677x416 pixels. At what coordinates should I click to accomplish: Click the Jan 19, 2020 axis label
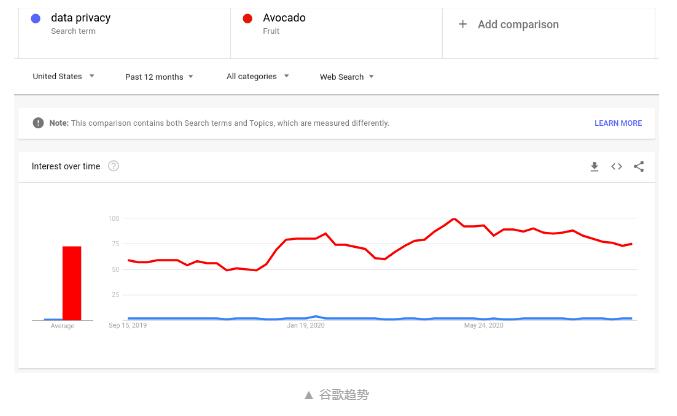tap(305, 325)
